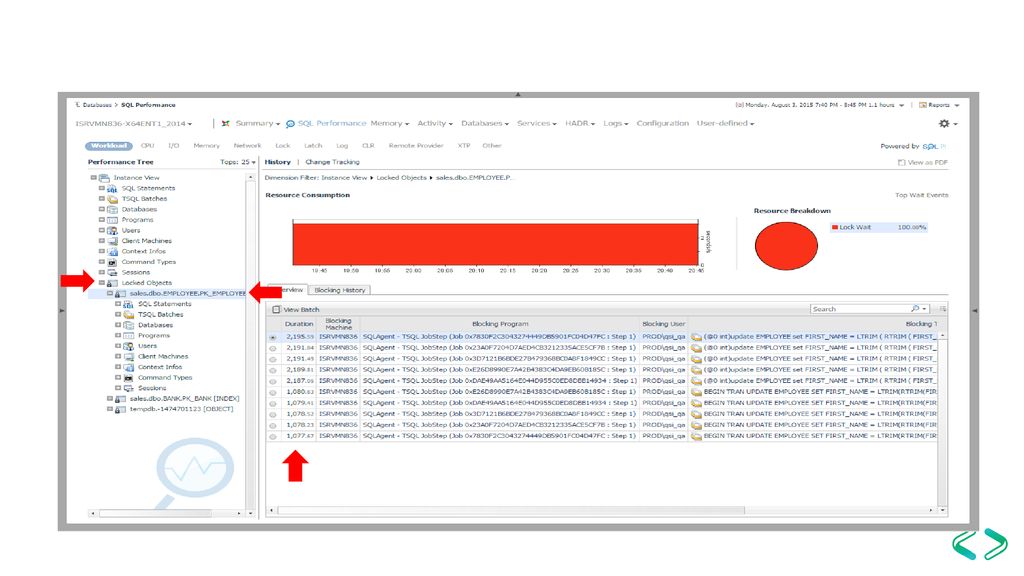The height and width of the screenshot is (576, 1024).
Task: Click the Reports icon
Action: (x=923, y=105)
